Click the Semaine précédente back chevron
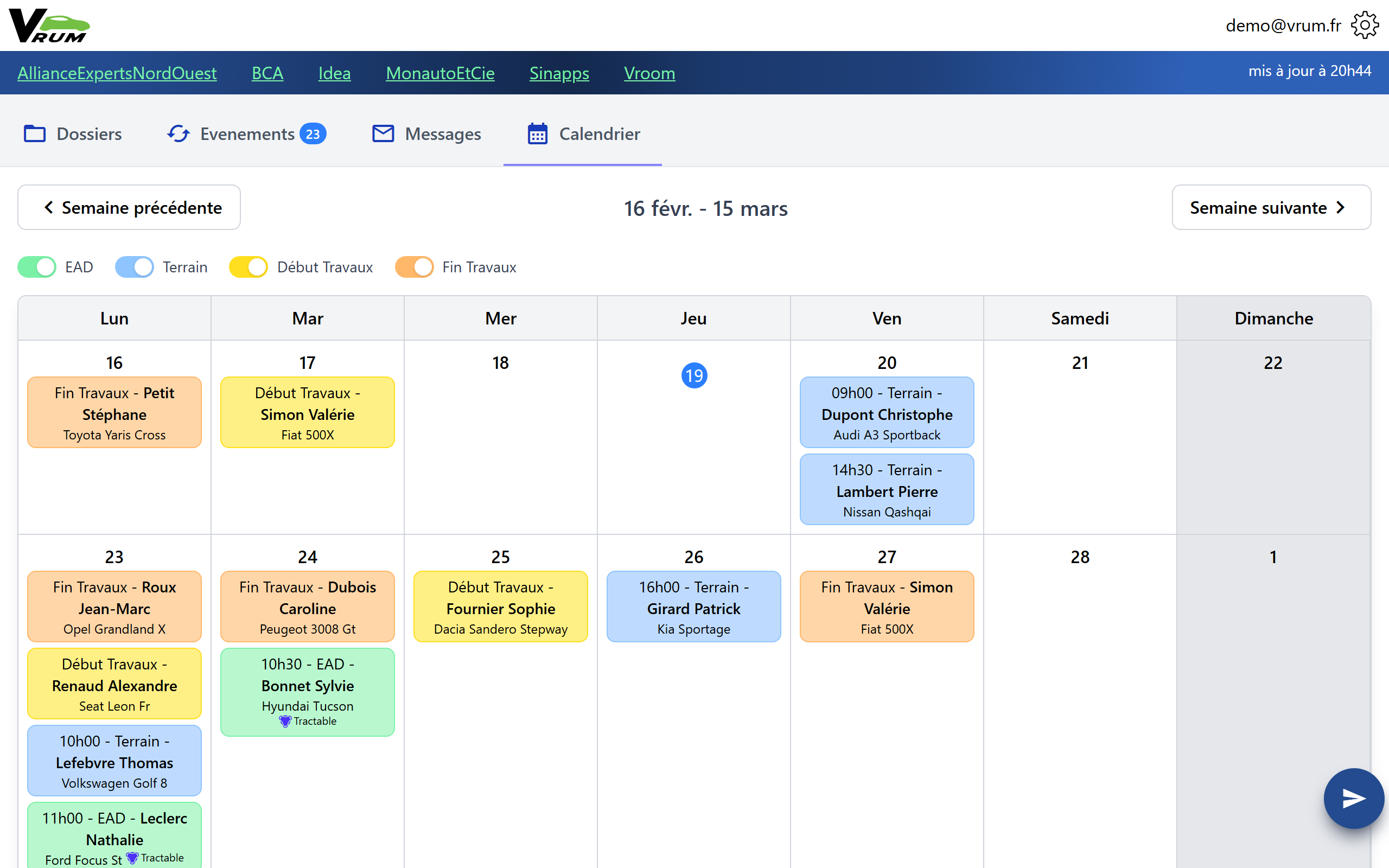This screenshot has width=1389, height=868. pyautogui.click(x=48, y=207)
